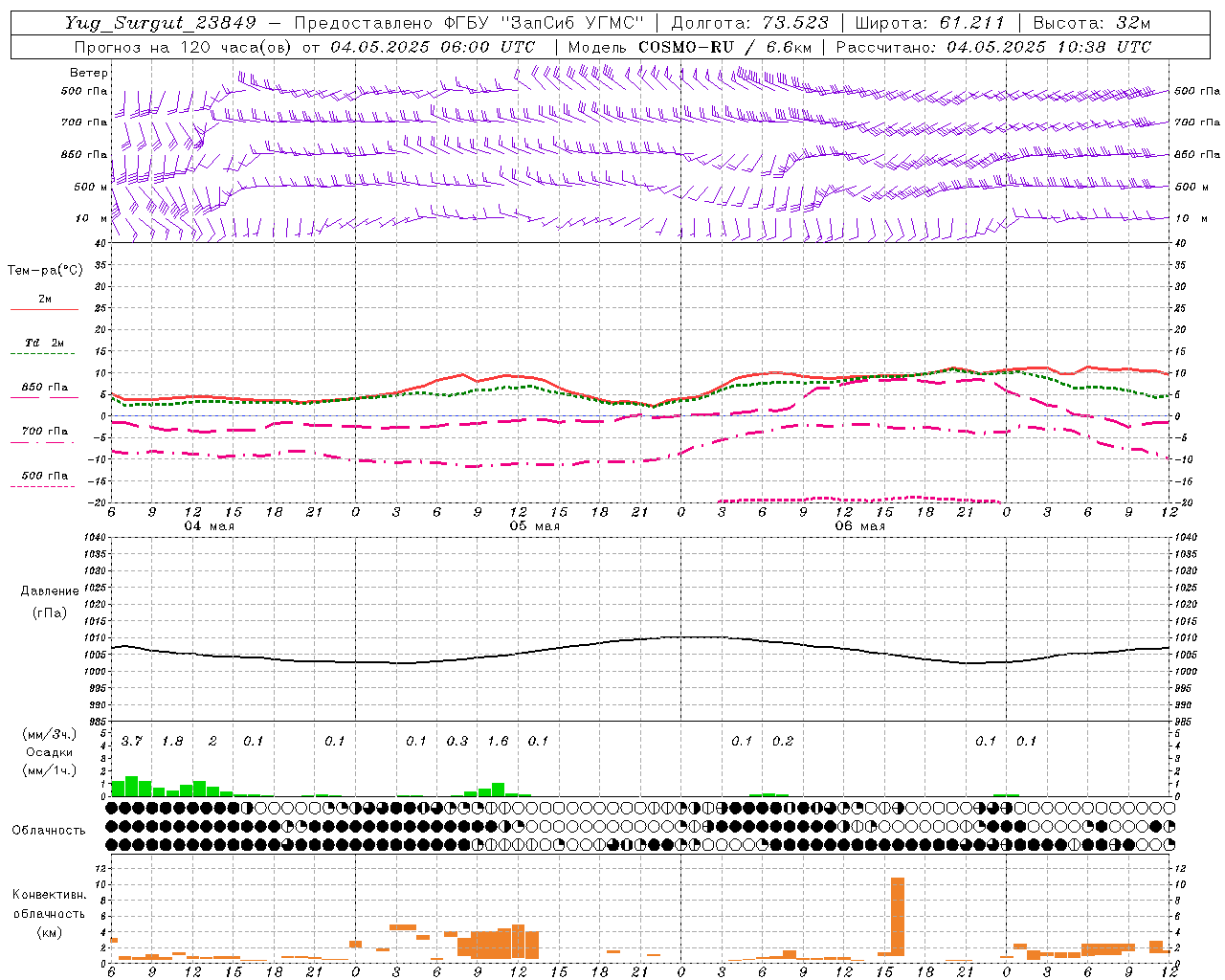Click the precipitation value "1.8"
Viewport: 1225px width, 980px height.
pos(172,741)
